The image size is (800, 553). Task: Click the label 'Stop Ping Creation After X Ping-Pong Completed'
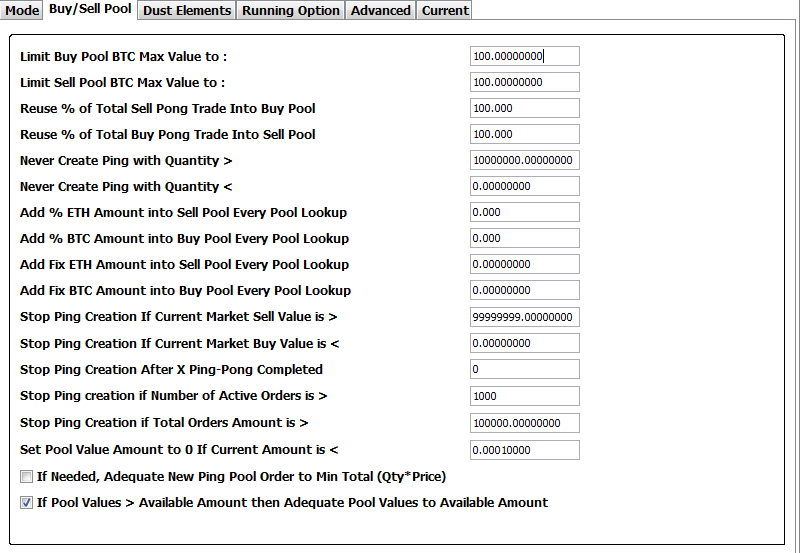(x=171, y=369)
